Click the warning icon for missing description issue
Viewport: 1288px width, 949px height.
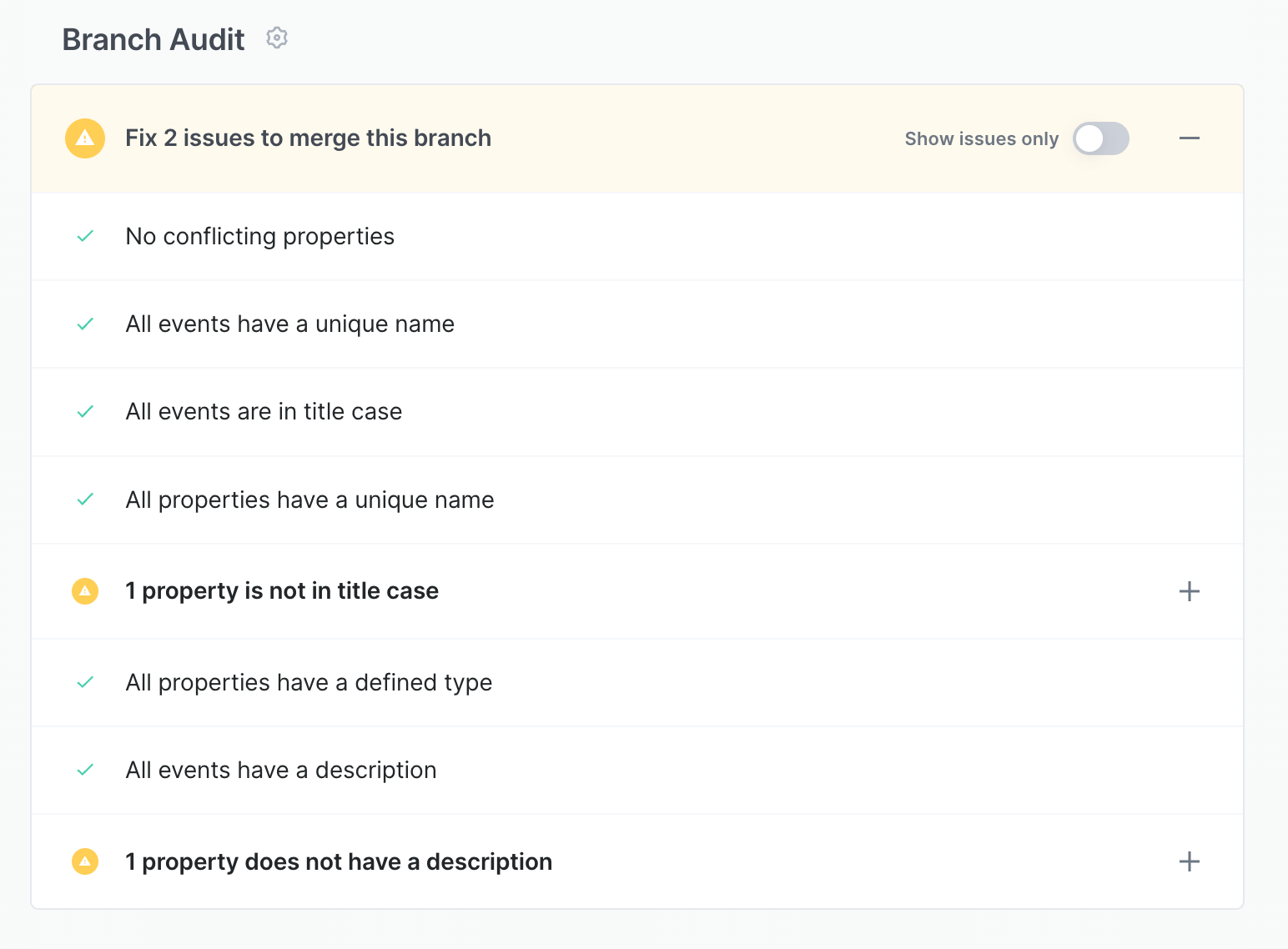click(84, 861)
